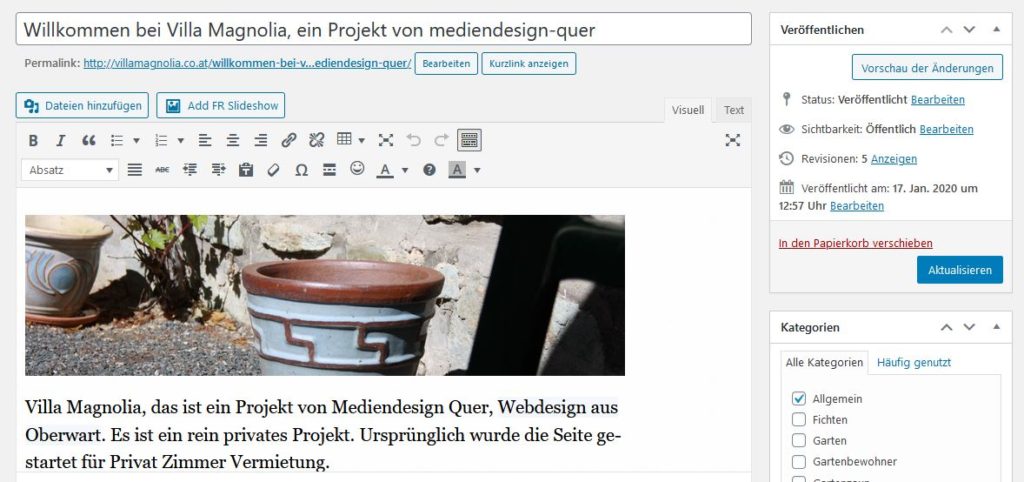The height and width of the screenshot is (482, 1024).
Task: Center align the text
Action: click(233, 140)
